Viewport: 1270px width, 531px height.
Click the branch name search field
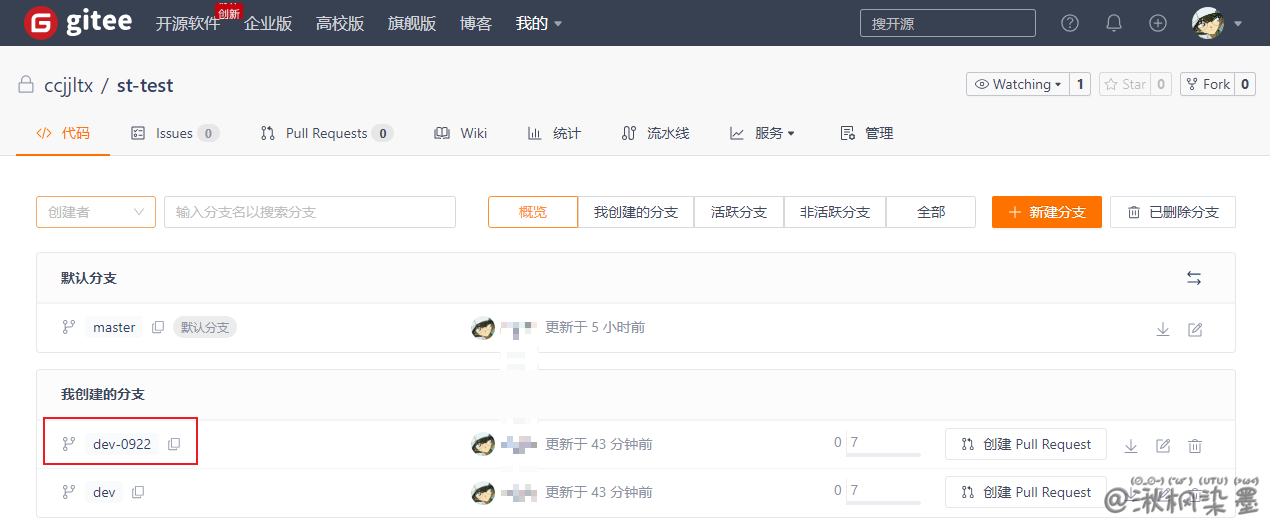click(x=310, y=212)
